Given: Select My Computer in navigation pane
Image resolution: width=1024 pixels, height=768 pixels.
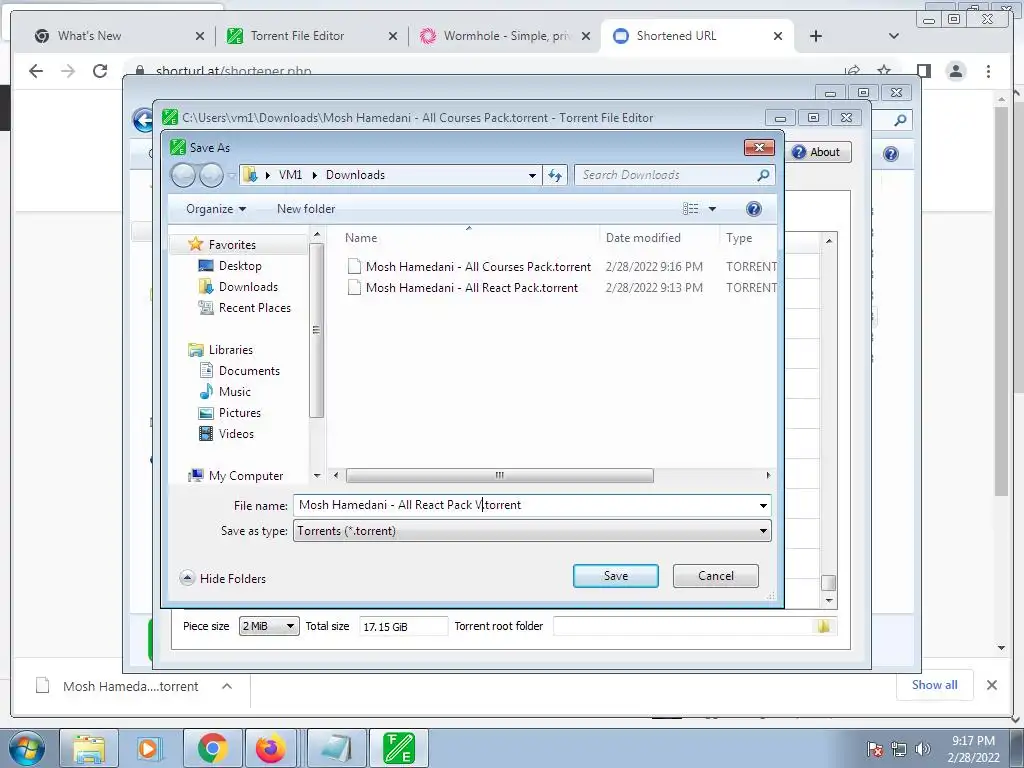Looking at the screenshot, I should coord(246,476).
